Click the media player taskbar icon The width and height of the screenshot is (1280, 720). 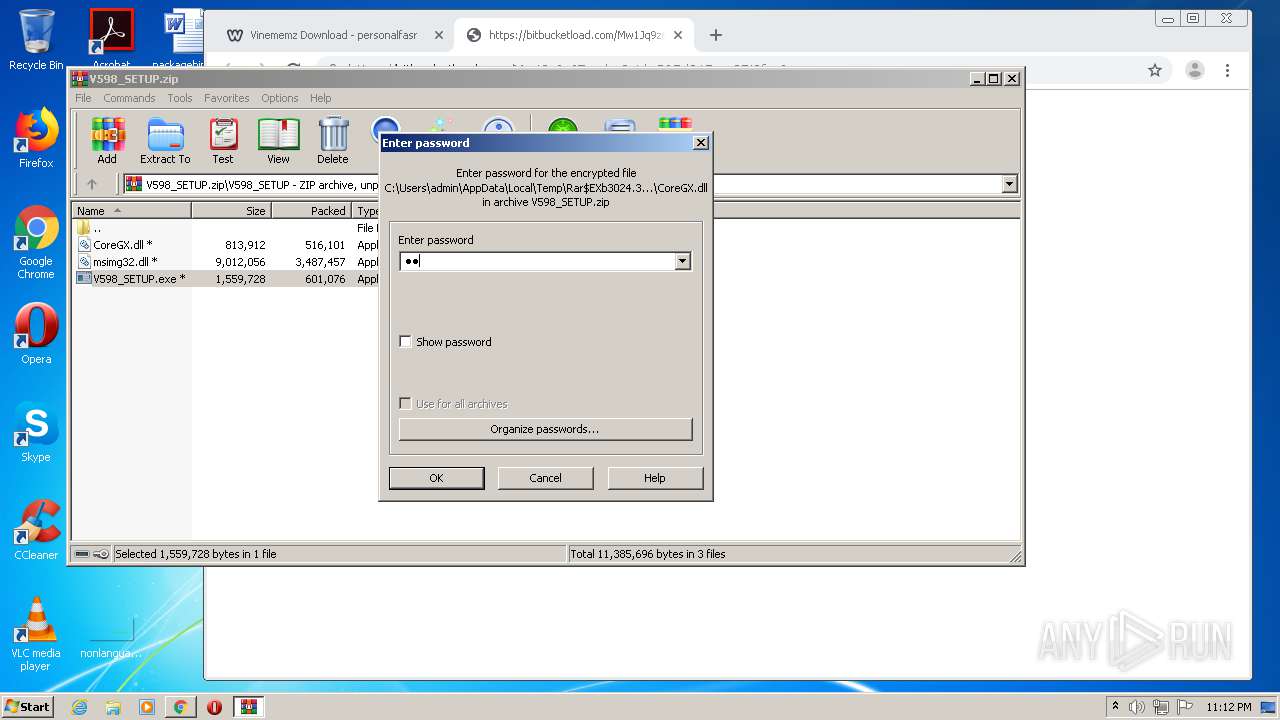pyautogui.click(x=147, y=707)
